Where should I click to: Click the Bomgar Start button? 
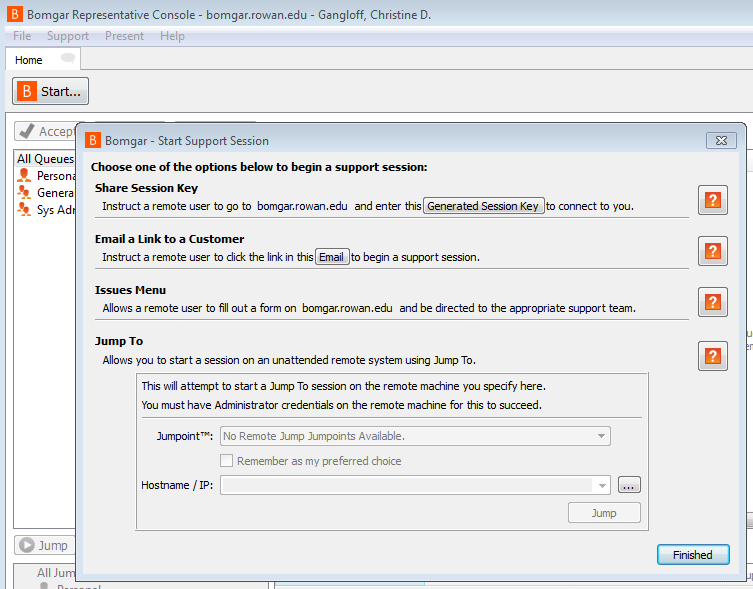click(x=50, y=91)
